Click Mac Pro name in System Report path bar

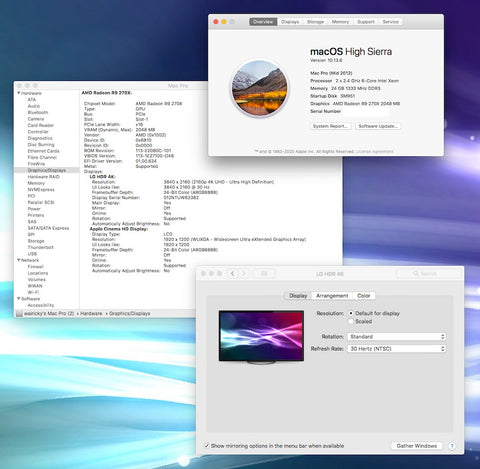(x=49, y=314)
